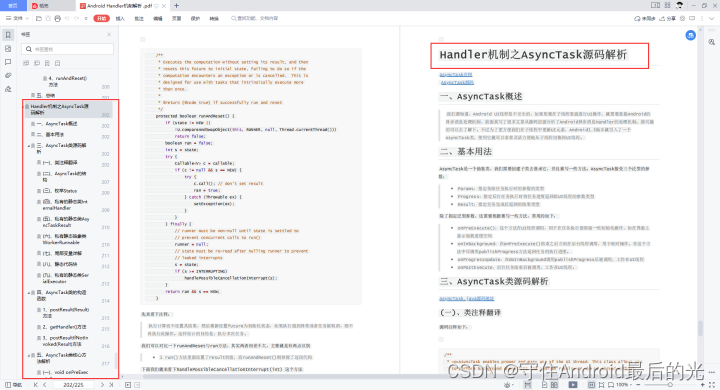Screen dimensions: 720x390
Task: Select the 保护 ribbon tab
Action: pyautogui.click(x=195, y=18)
